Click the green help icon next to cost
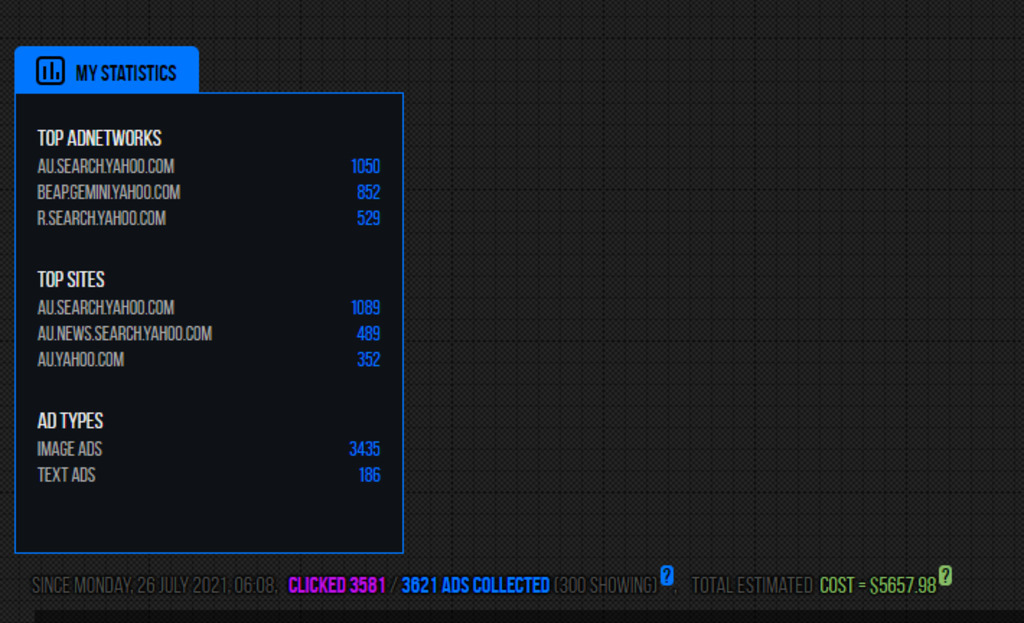Screen dimensions: 1024x623 pos(945,576)
